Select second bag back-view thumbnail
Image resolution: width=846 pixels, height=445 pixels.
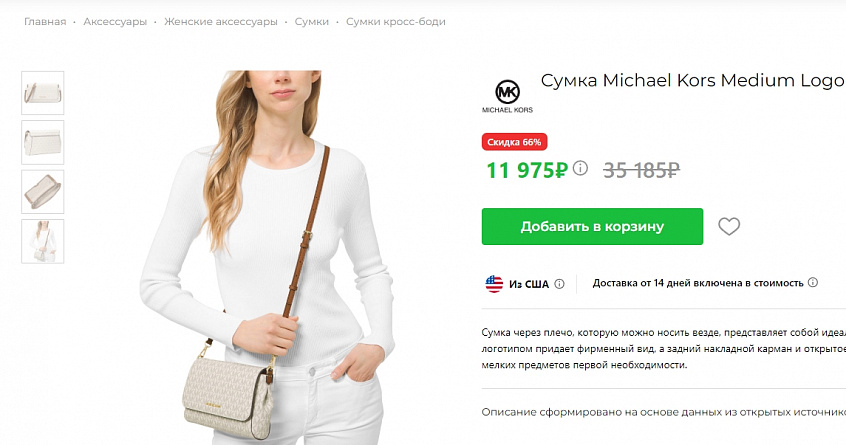pyautogui.click(x=43, y=142)
